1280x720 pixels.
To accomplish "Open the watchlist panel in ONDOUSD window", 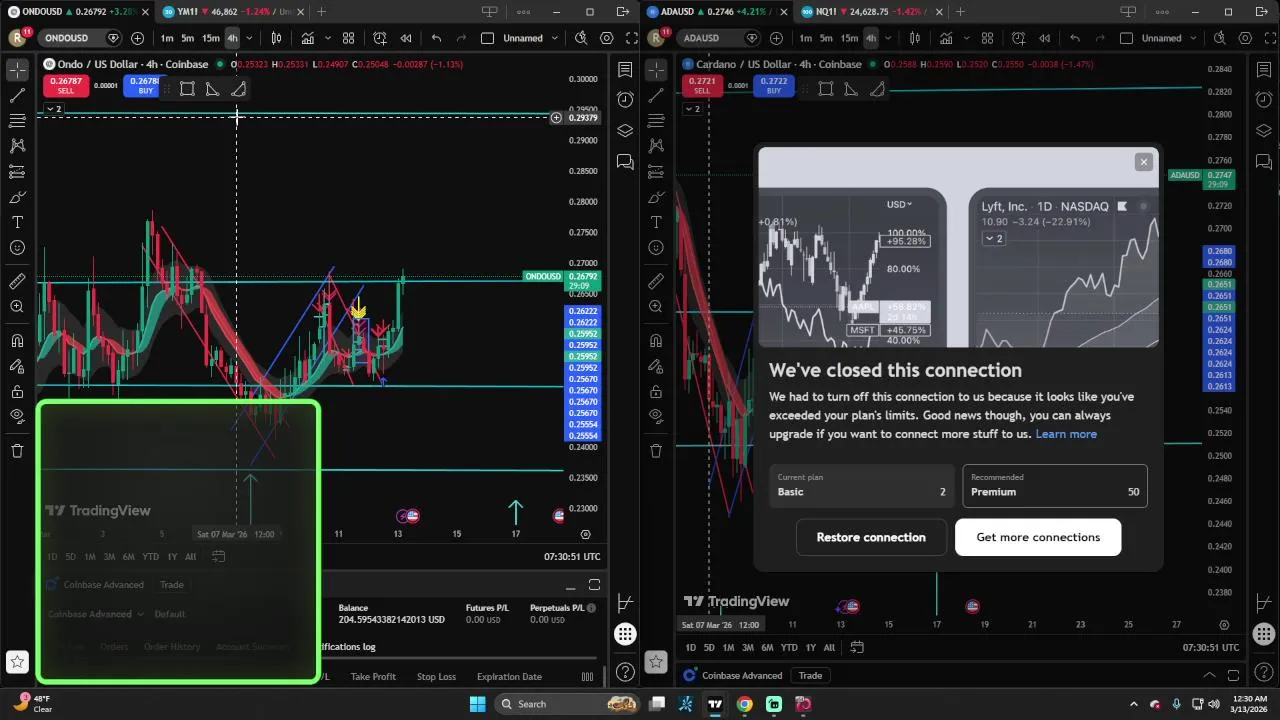I will coord(625,70).
